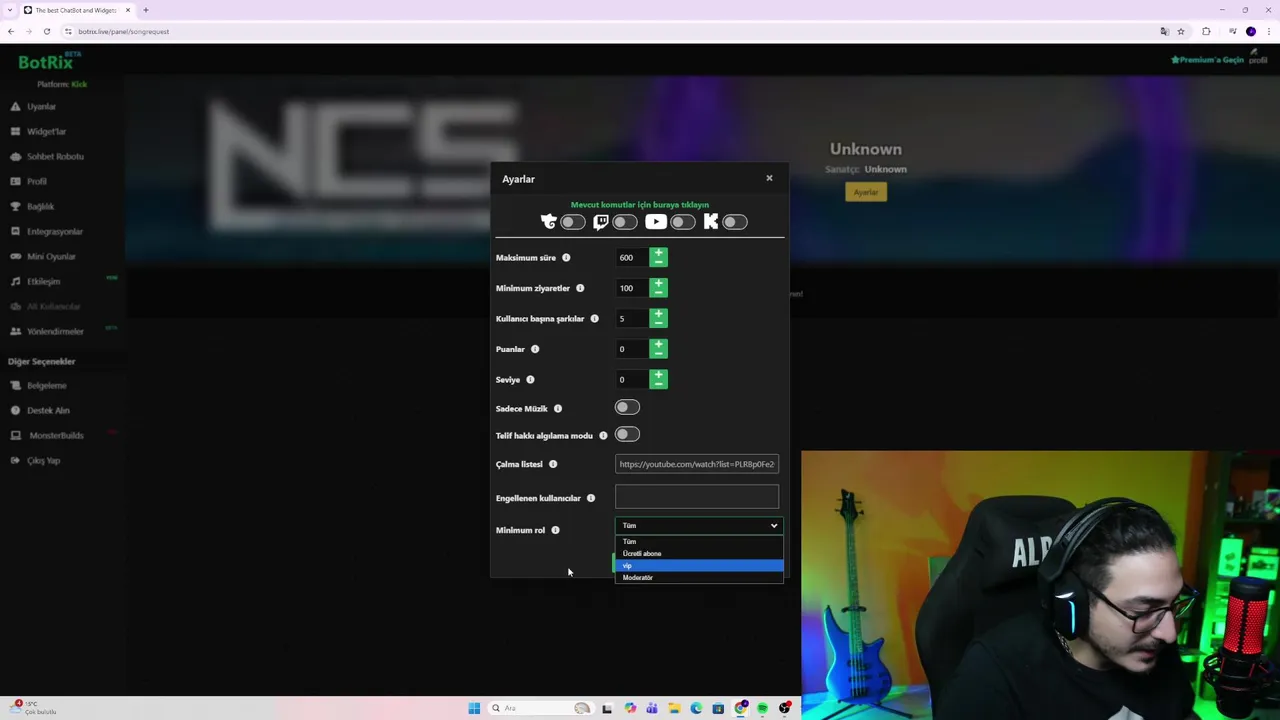
Task: Open Sohbet Robotu sidebar icon
Action: [x=16, y=156]
